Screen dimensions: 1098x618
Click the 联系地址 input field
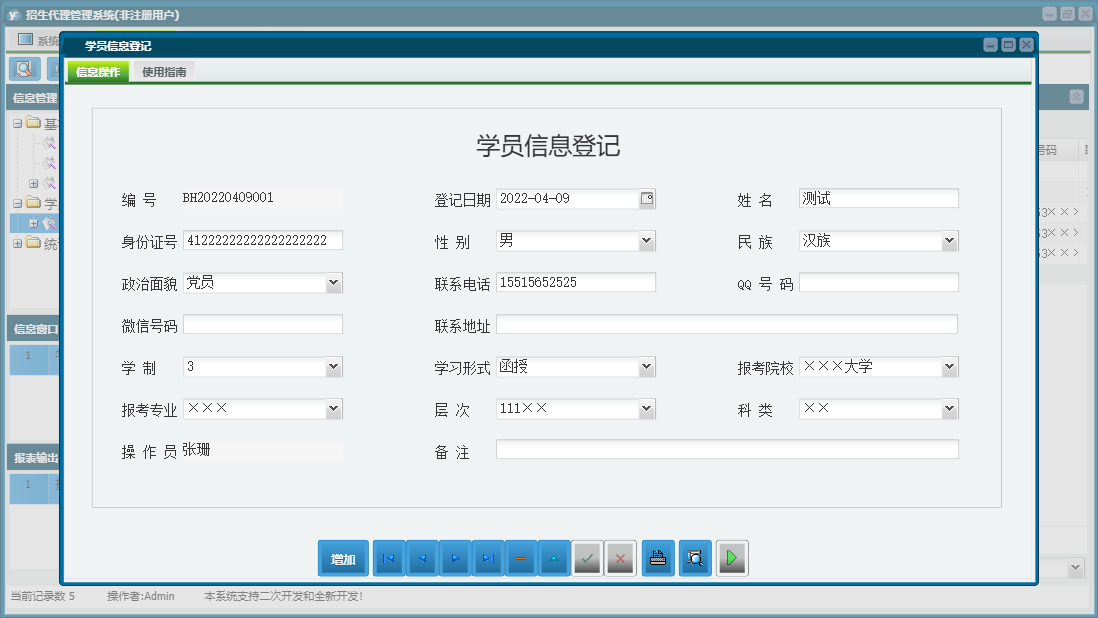tap(727, 324)
